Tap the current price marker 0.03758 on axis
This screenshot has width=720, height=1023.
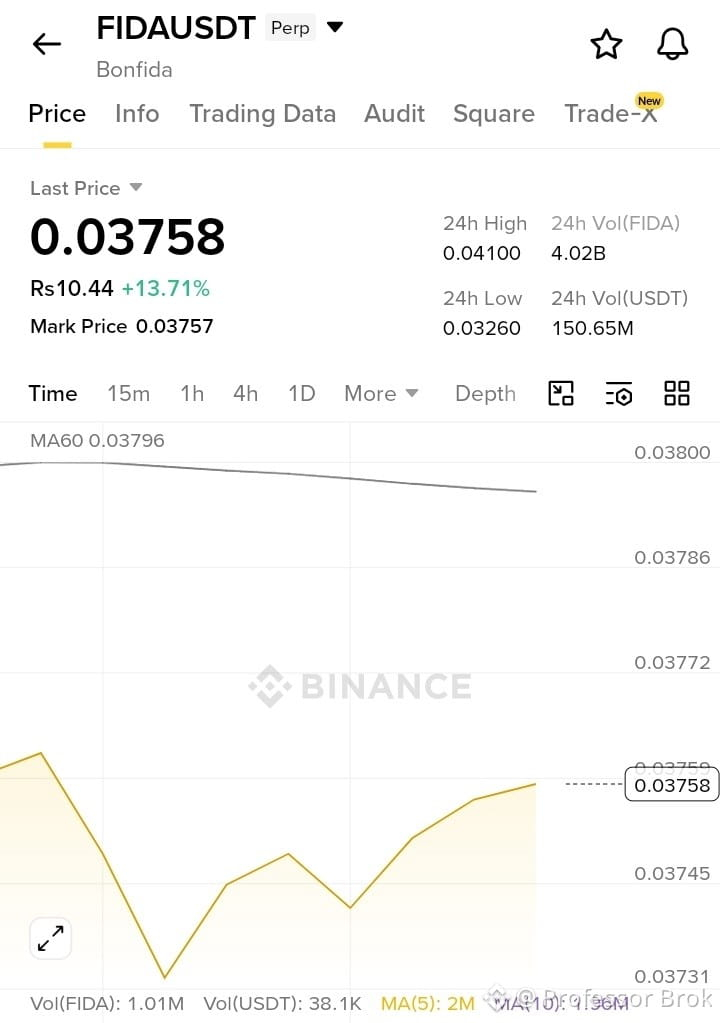click(x=672, y=785)
